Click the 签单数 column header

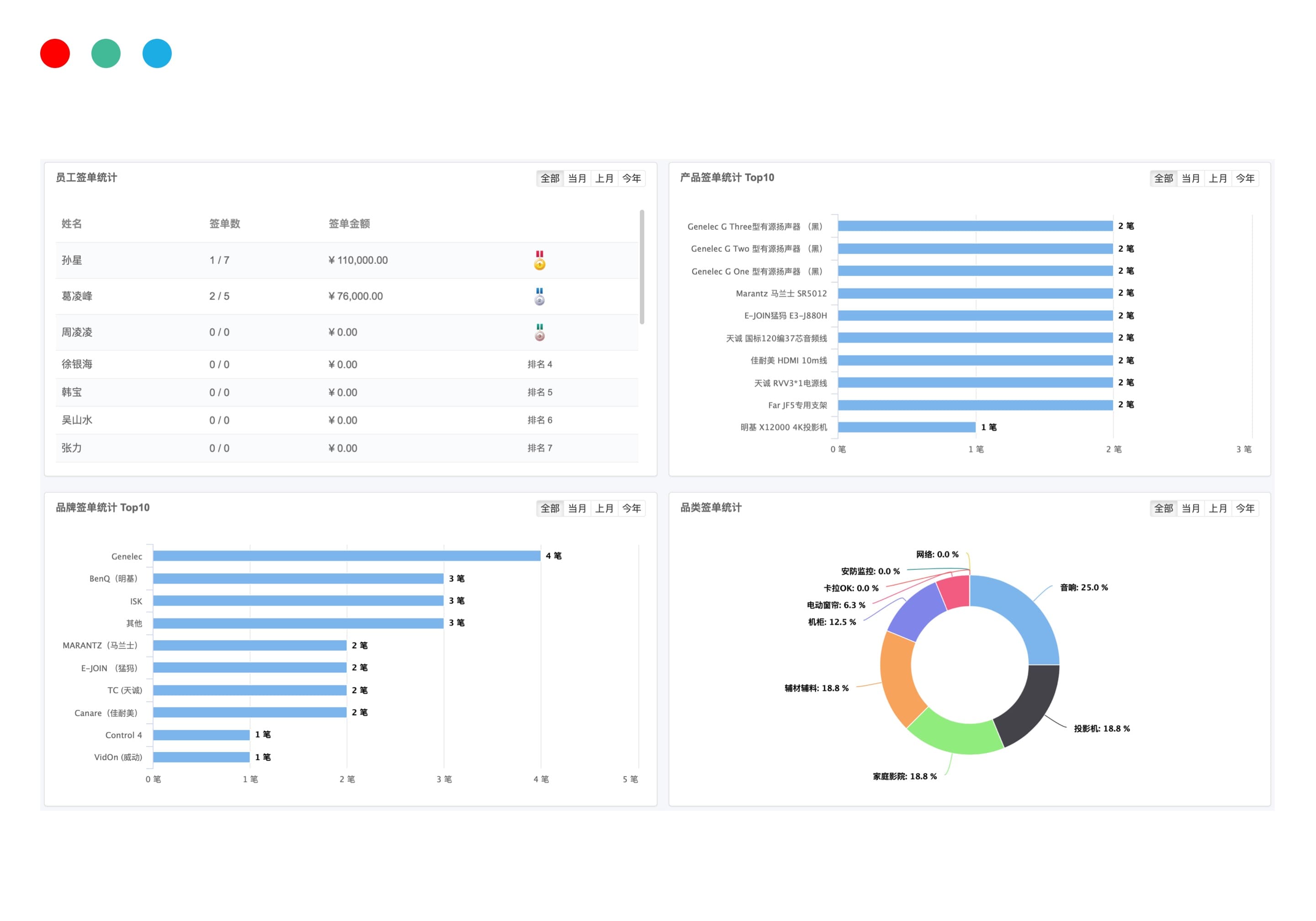(225, 223)
